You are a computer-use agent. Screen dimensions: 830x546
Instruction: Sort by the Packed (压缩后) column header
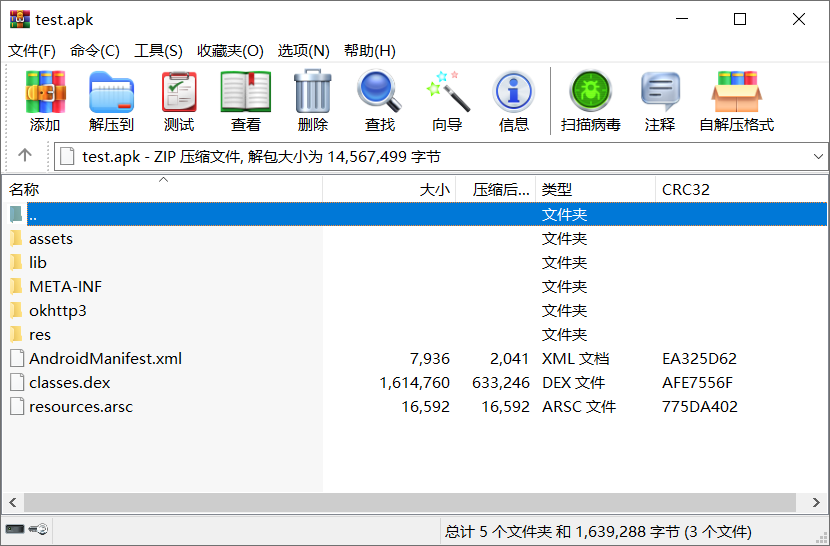coord(495,189)
